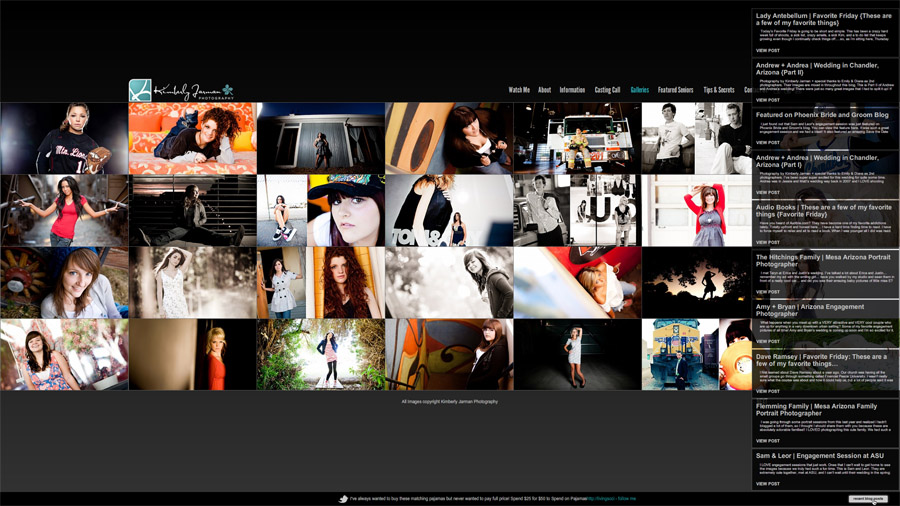Click the All images copyright notice text

(x=449, y=402)
